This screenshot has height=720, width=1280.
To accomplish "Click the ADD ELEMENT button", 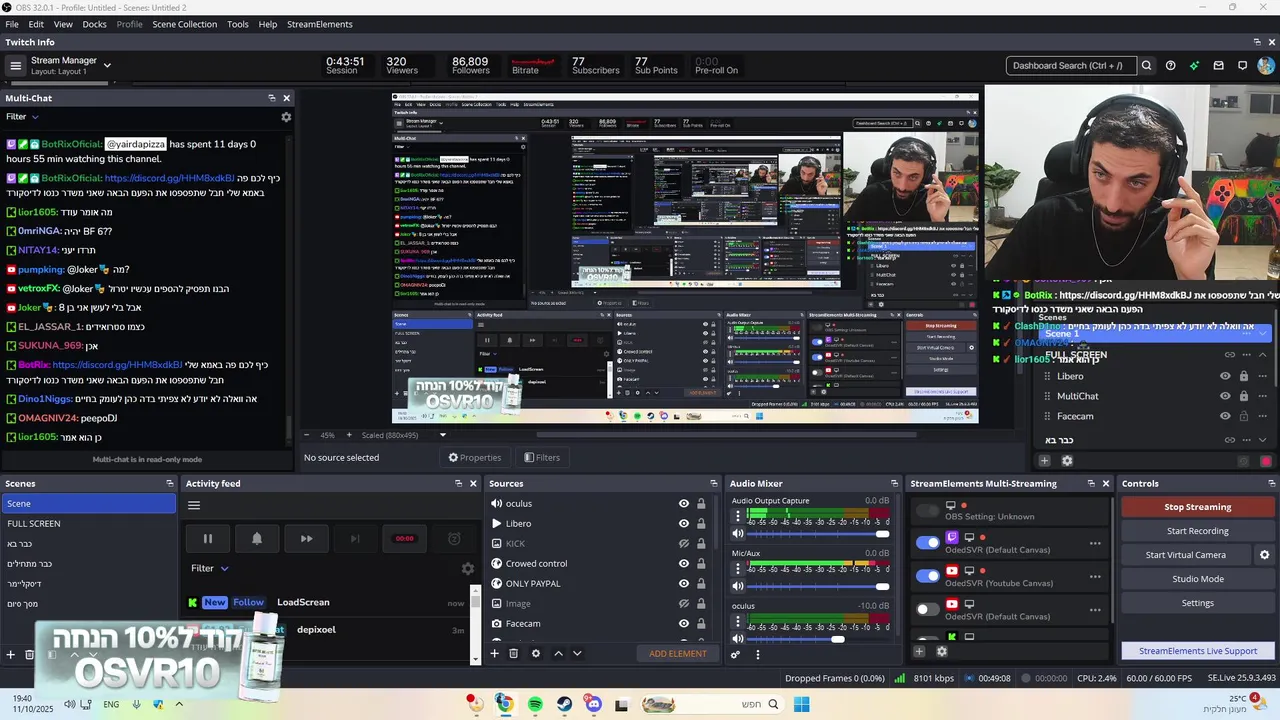I will pos(678,654).
